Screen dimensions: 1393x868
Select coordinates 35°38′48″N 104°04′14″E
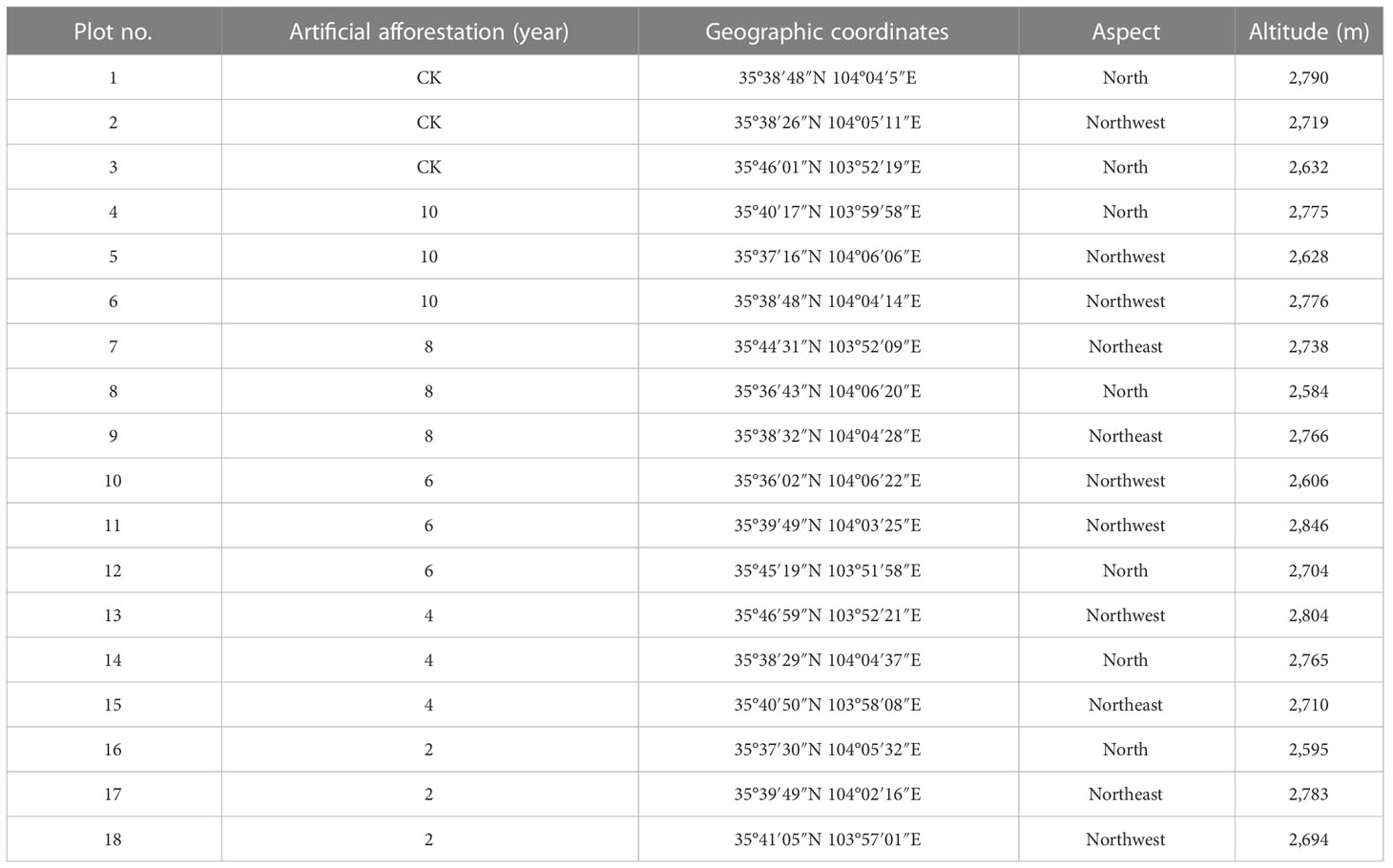click(x=827, y=301)
